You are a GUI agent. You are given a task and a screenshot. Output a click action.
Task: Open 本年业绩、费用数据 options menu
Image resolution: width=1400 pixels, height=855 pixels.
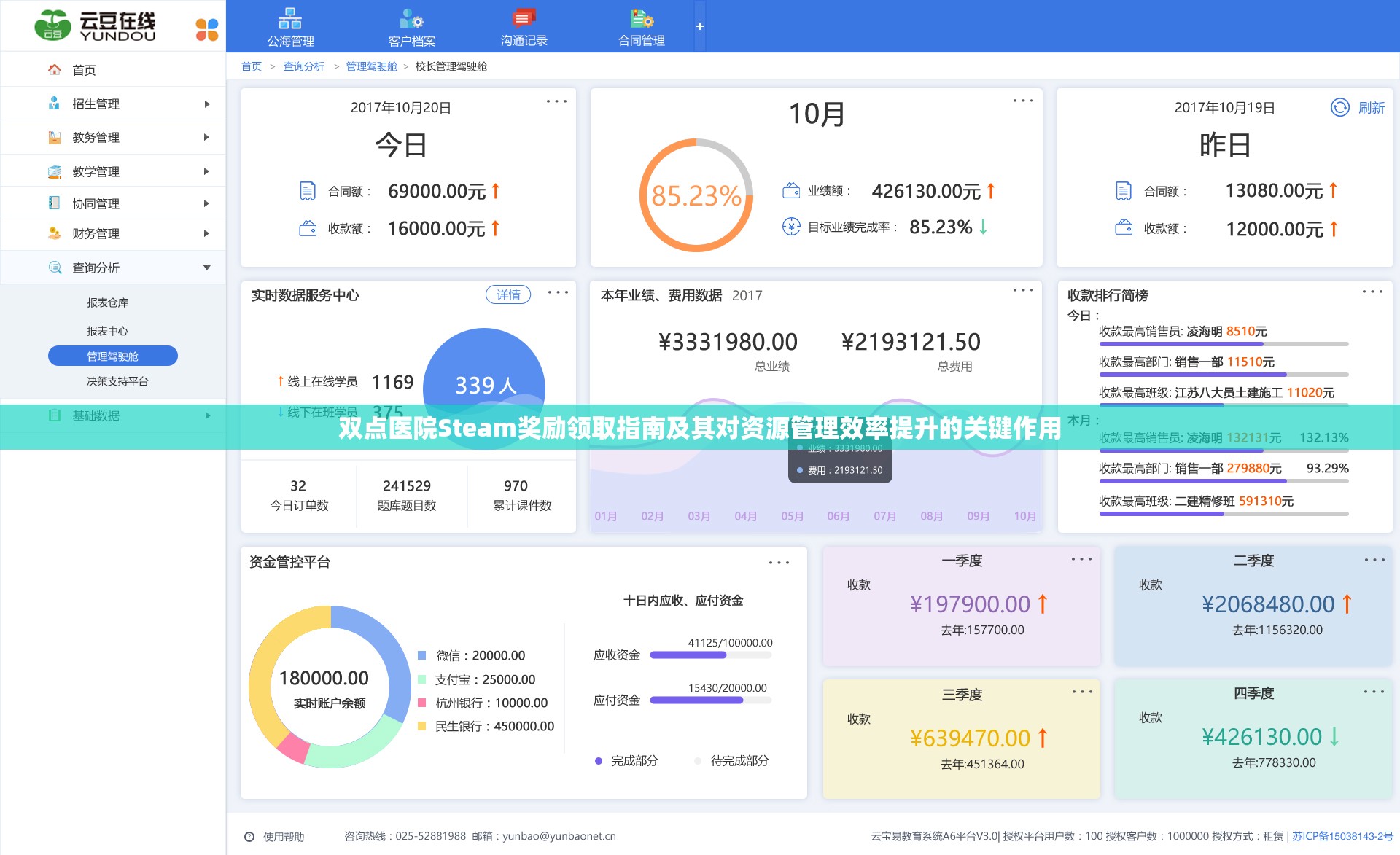pyautogui.click(x=1023, y=290)
